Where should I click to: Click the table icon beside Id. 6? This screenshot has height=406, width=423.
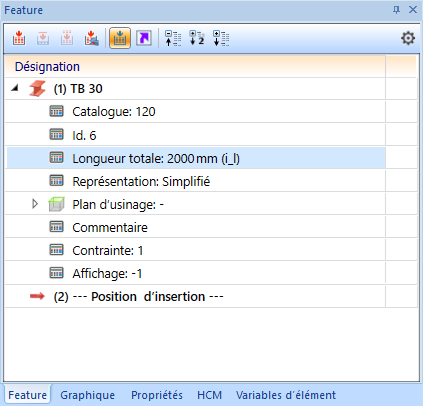(x=56, y=135)
